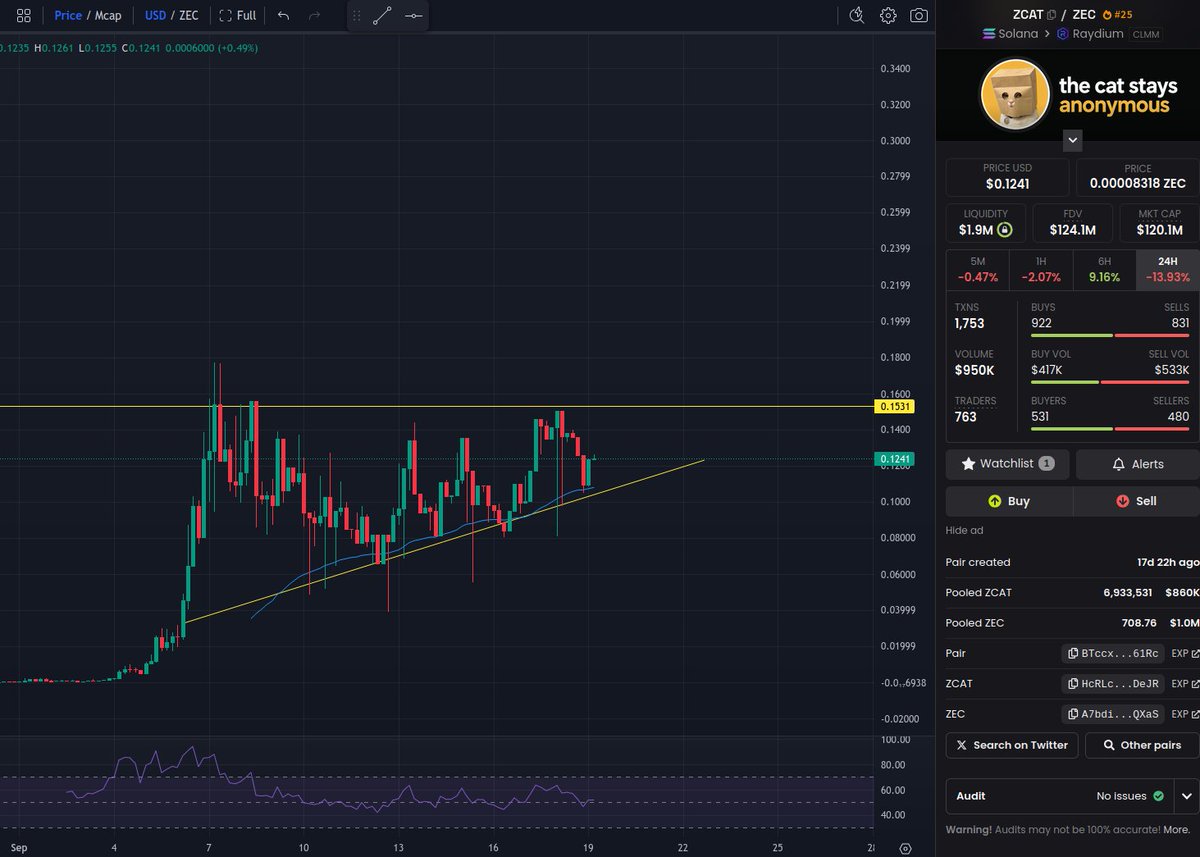1200x857 pixels.
Task: Select the 24H timeframe stats tab
Action: [1167, 269]
